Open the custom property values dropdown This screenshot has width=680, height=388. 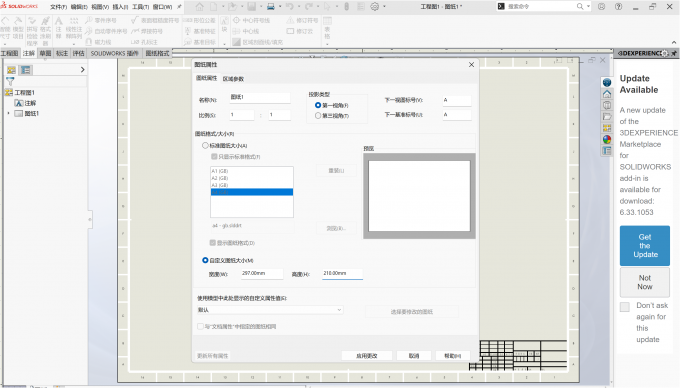[269, 310]
